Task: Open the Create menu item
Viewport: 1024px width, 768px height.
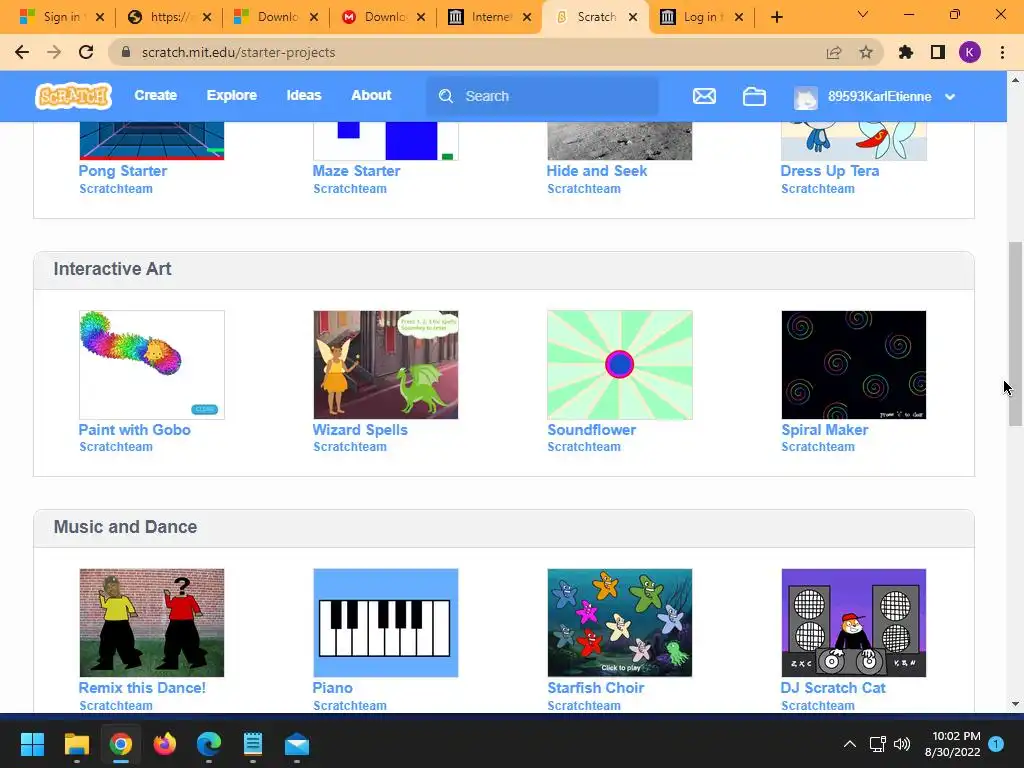Action: pyautogui.click(x=155, y=95)
